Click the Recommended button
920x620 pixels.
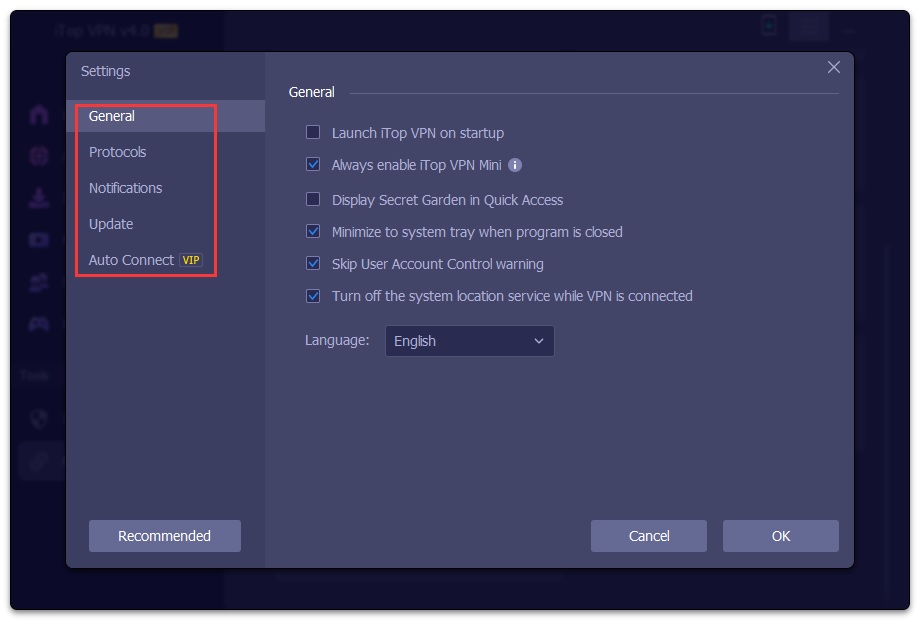click(x=164, y=536)
